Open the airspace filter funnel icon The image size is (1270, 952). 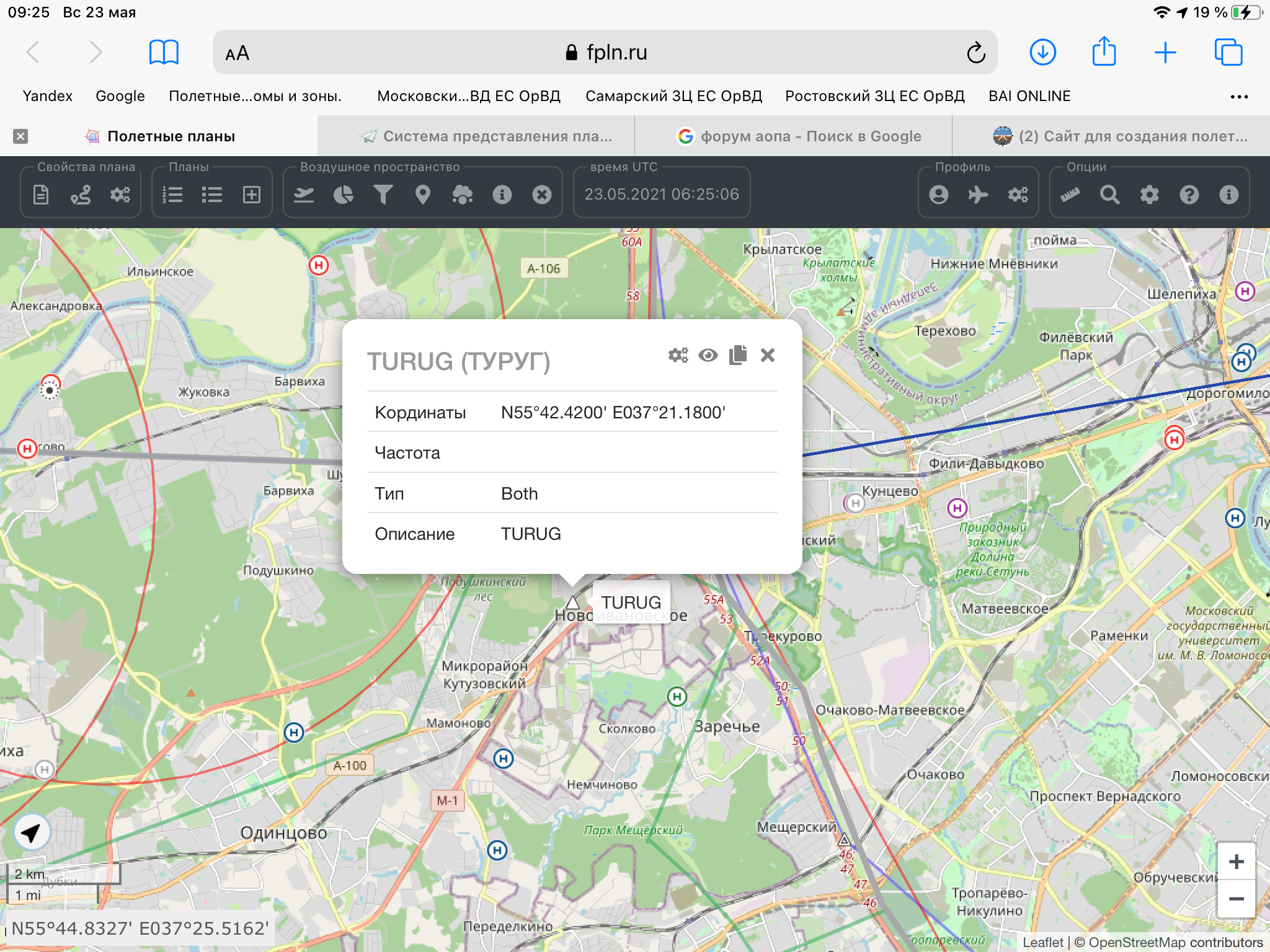[383, 195]
